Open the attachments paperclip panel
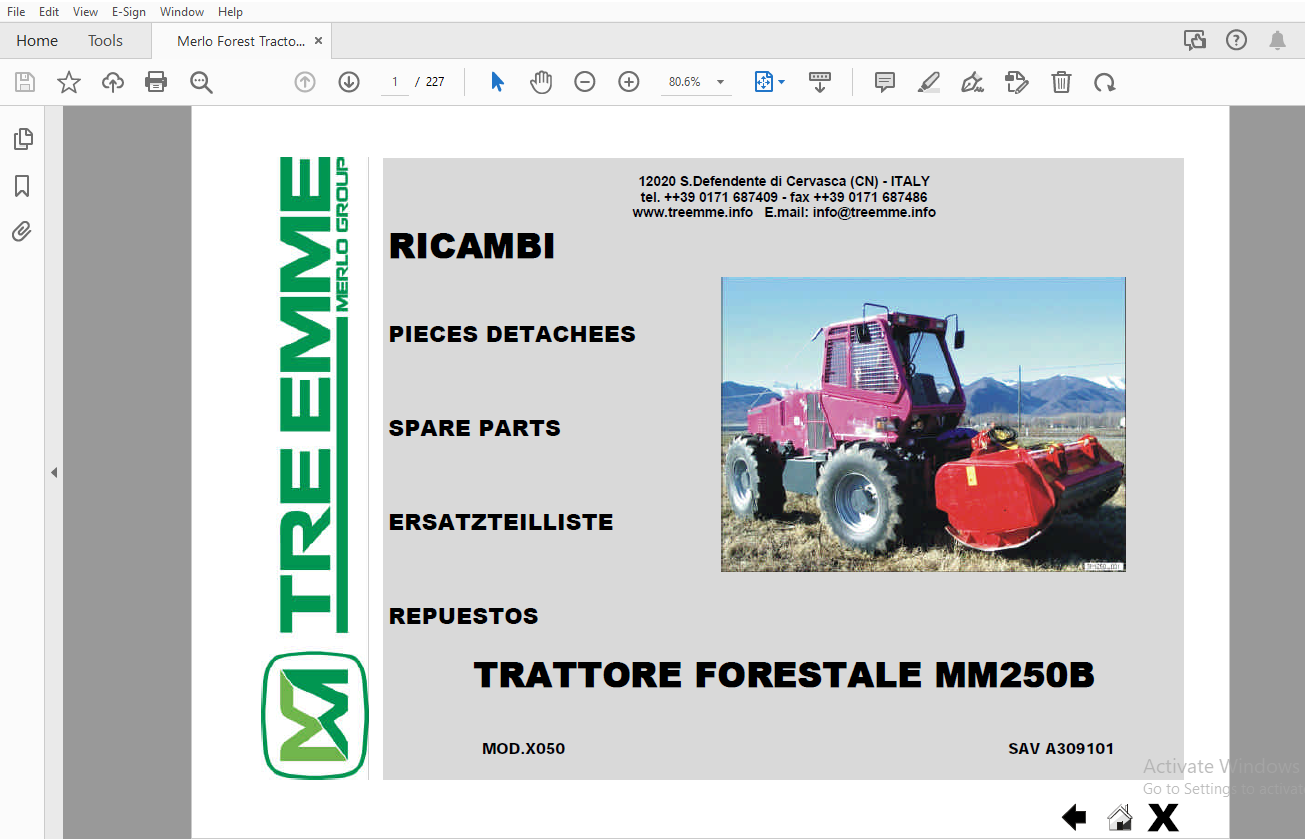Screen dimensions: 1305x839 point(22,232)
